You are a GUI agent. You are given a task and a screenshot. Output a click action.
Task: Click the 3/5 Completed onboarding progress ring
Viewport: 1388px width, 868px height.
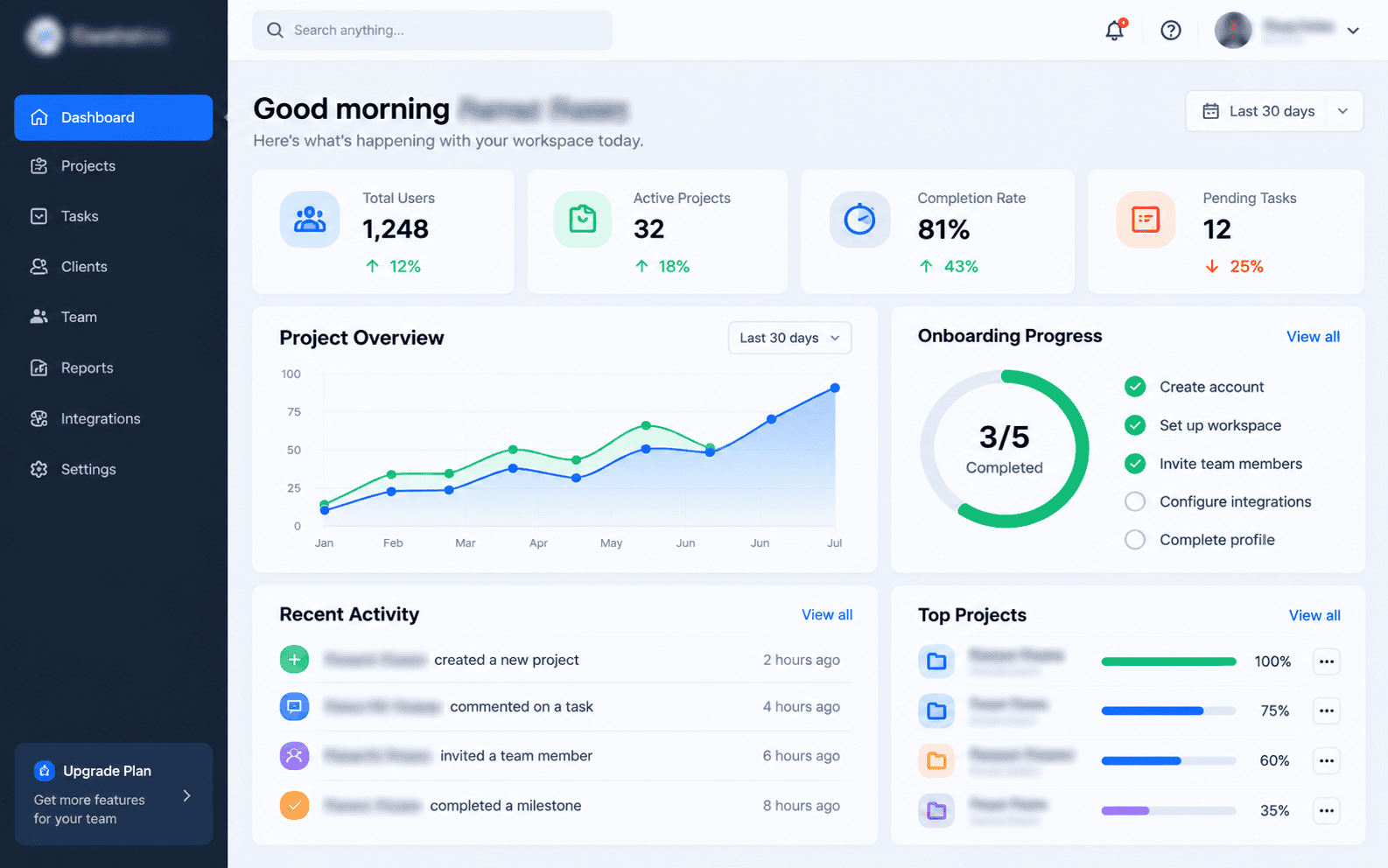point(1005,449)
